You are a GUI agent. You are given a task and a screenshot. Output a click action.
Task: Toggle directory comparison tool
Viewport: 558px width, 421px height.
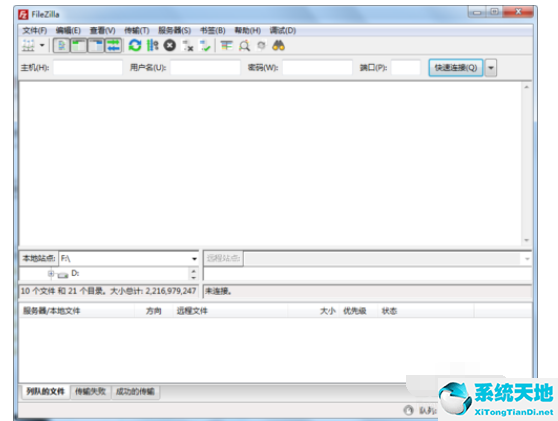tap(244, 46)
